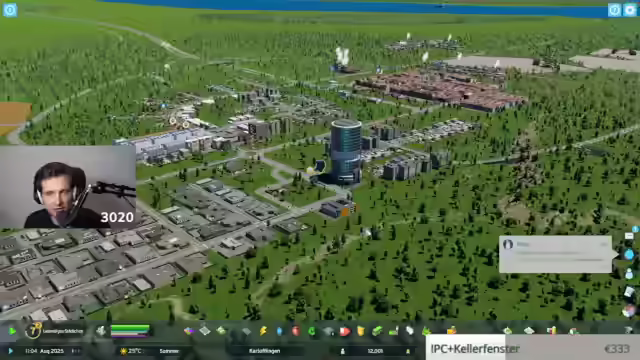Open the red-green icon right of statistics
Viewport: 640px width, 360px height.
point(573,331)
